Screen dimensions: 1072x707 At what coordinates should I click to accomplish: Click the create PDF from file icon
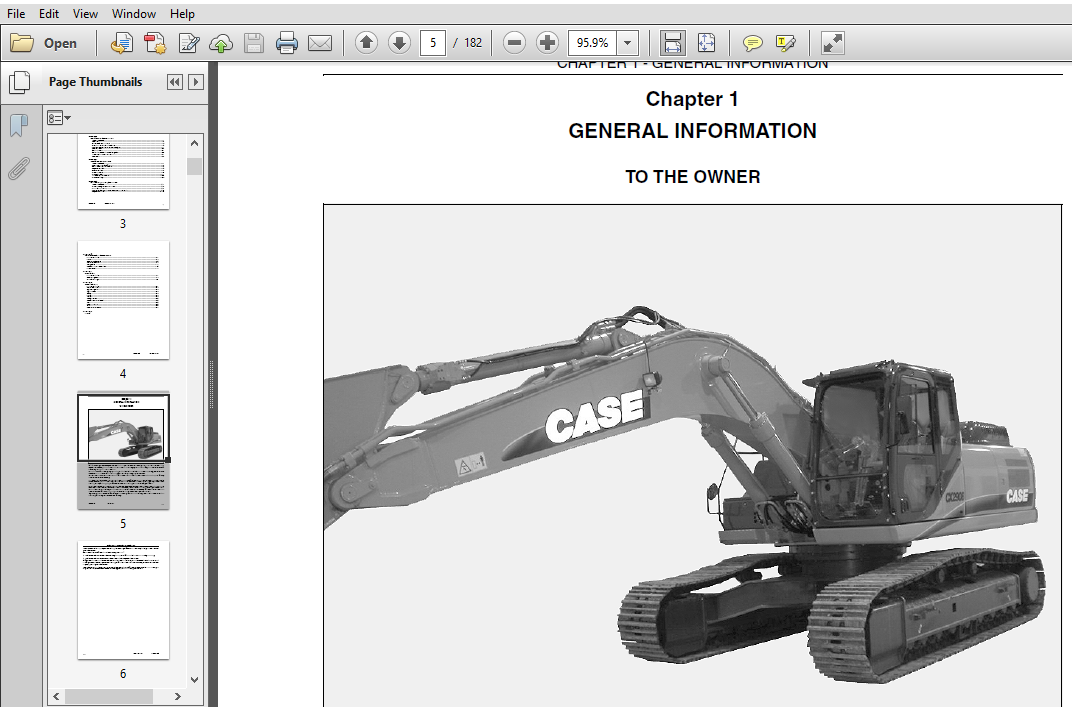click(x=122, y=43)
